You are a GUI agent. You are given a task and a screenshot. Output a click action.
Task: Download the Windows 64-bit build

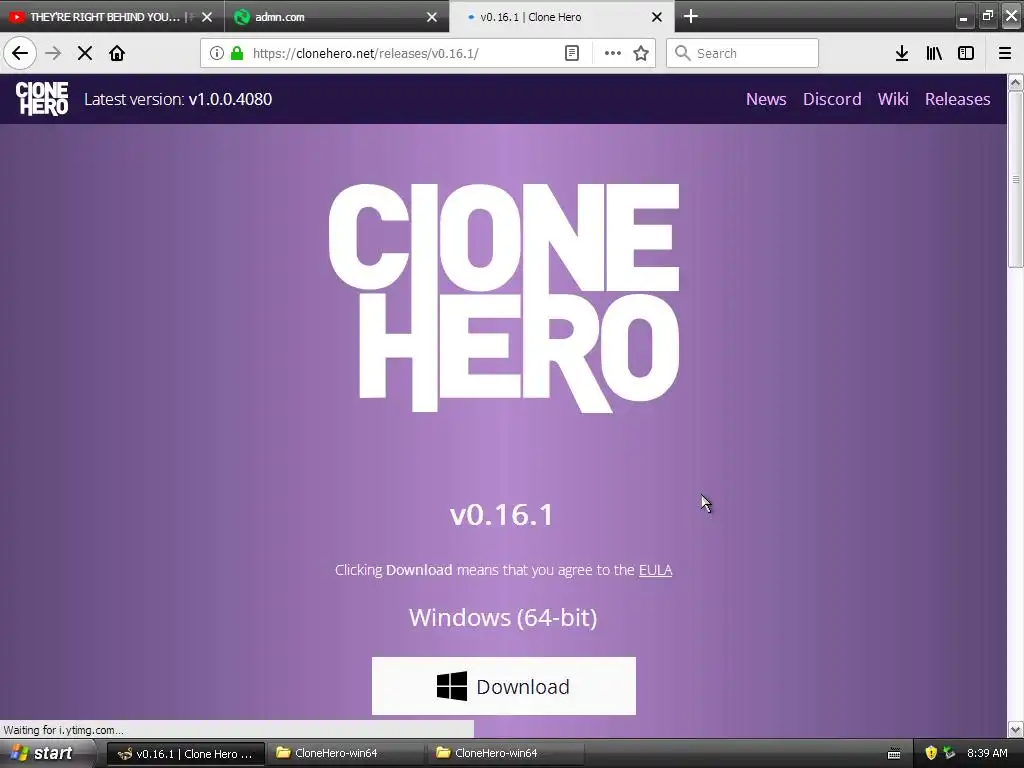tap(504, 686)
